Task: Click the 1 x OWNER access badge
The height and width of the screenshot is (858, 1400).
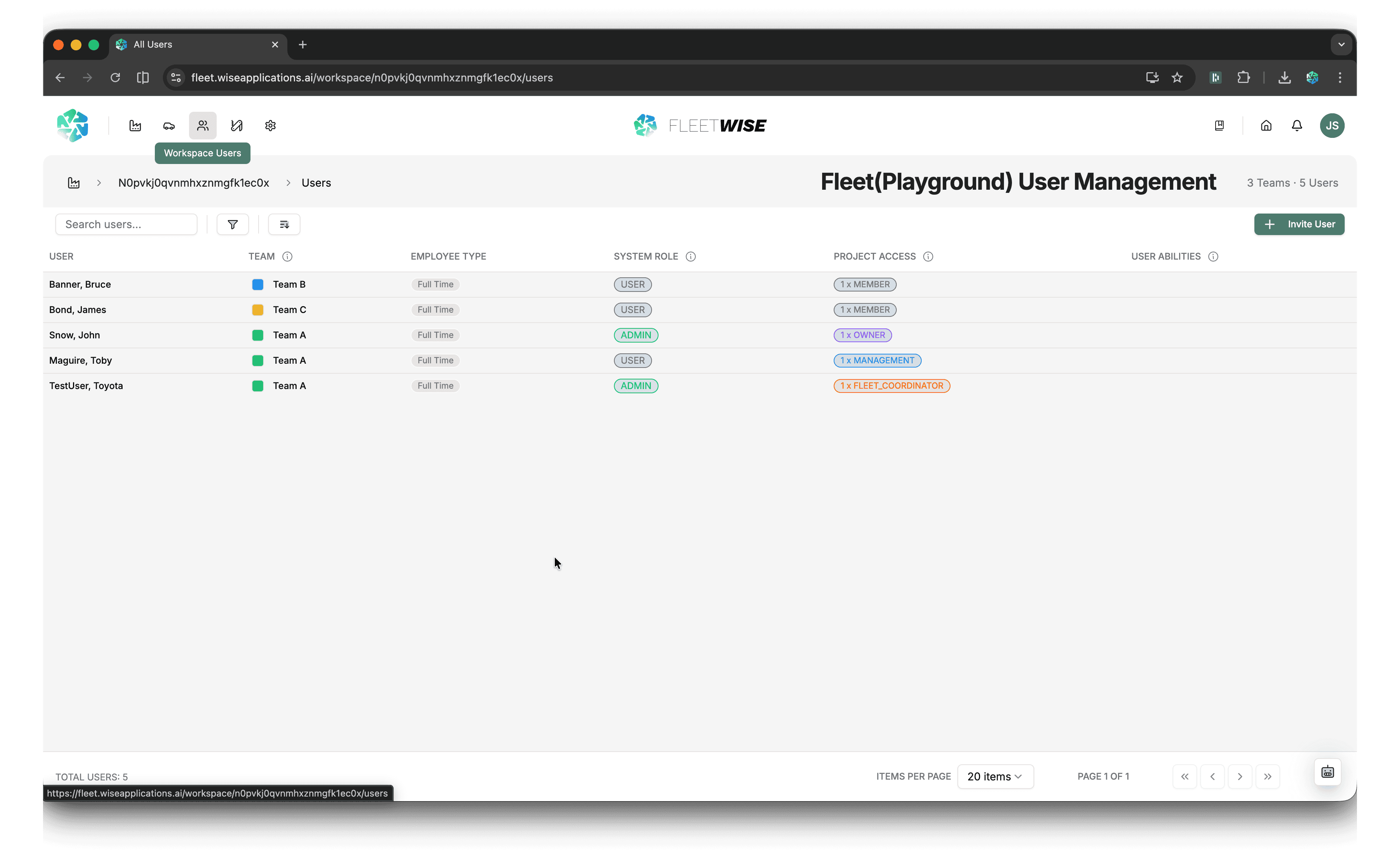Action: pos(863,335)
